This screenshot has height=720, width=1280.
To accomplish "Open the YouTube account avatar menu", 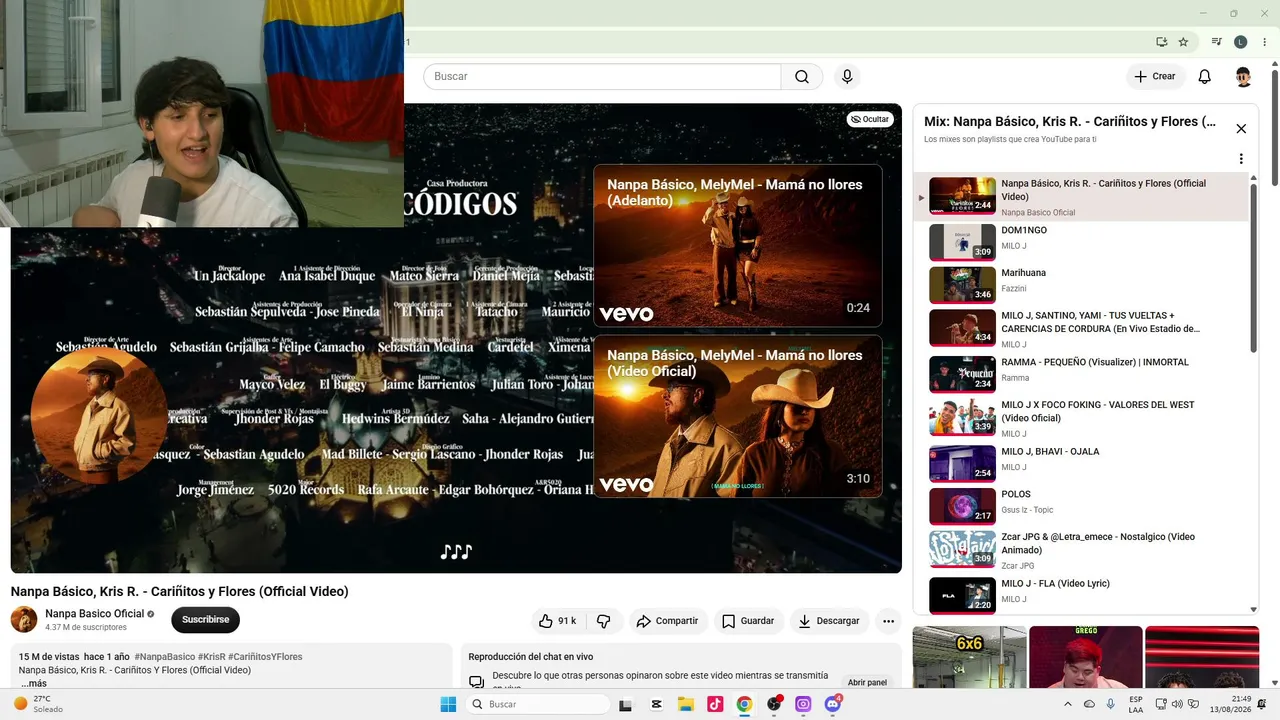I will [x=1243, y=77].
